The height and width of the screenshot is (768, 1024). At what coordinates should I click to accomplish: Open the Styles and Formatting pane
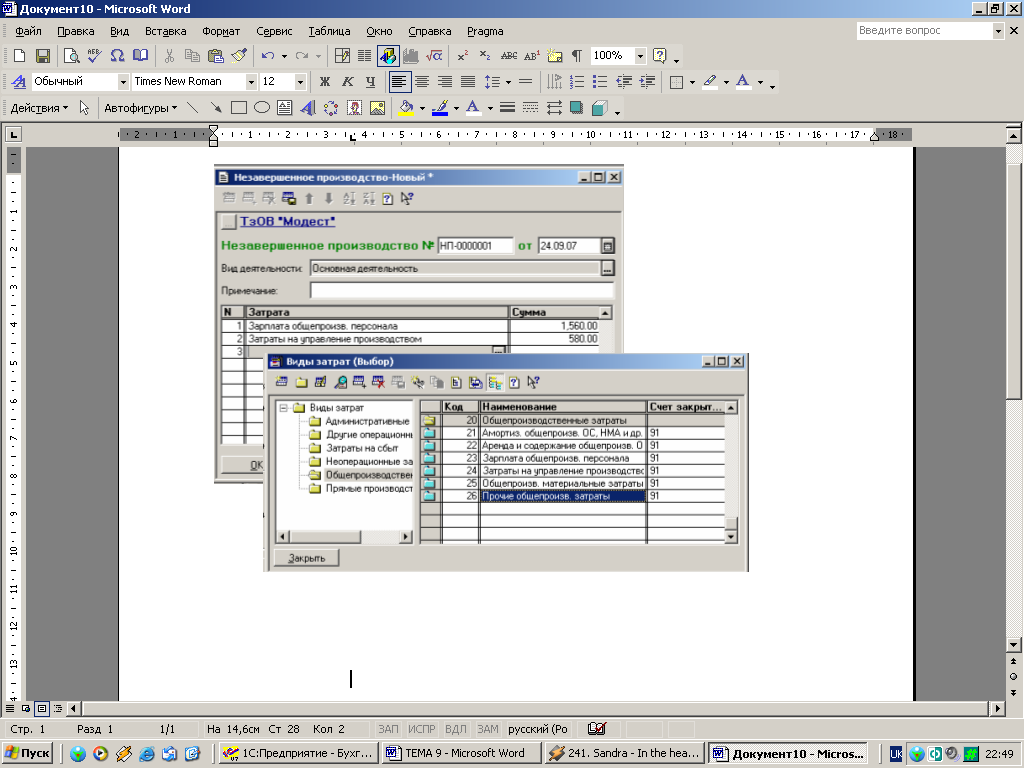tap(19, 82)
